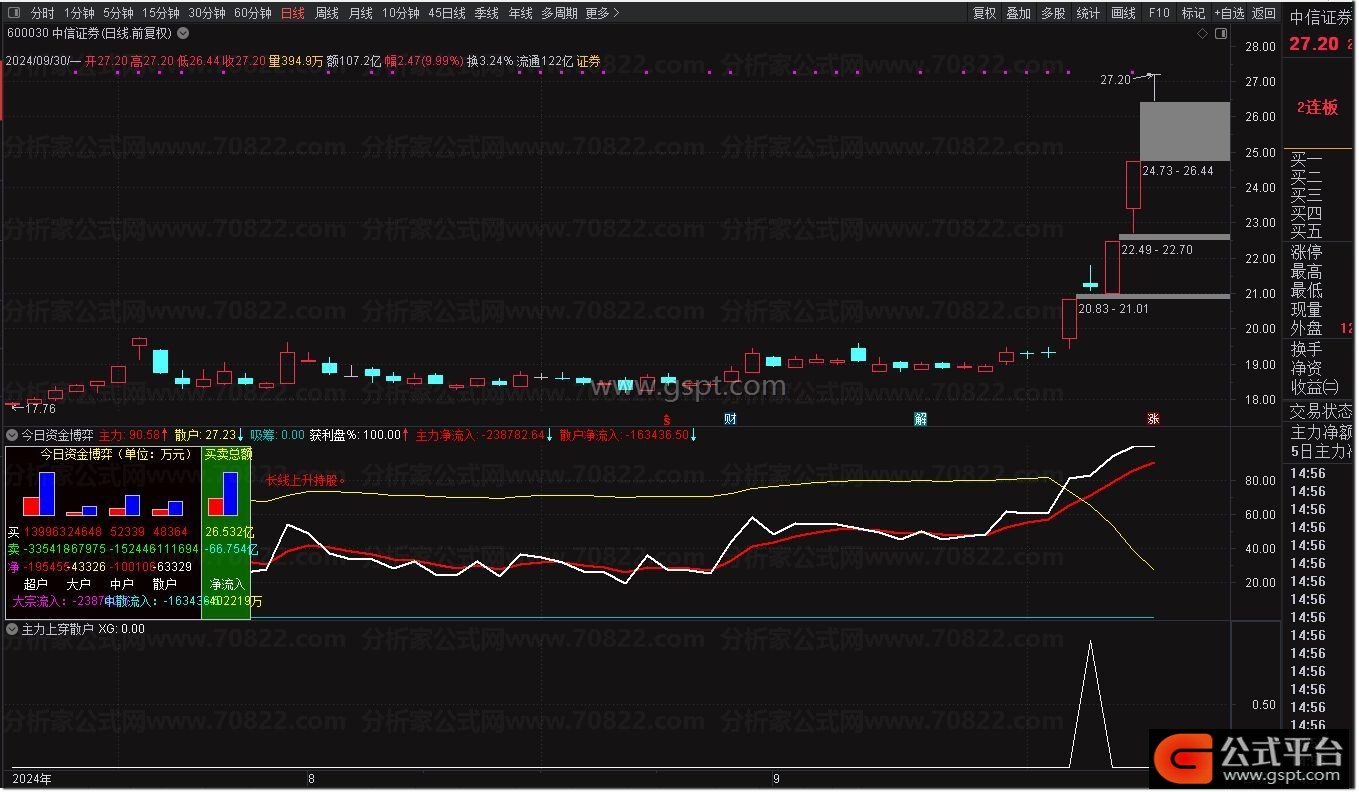
Task: Select the 日线 daily tab
Action: click(x=293, y=14)
